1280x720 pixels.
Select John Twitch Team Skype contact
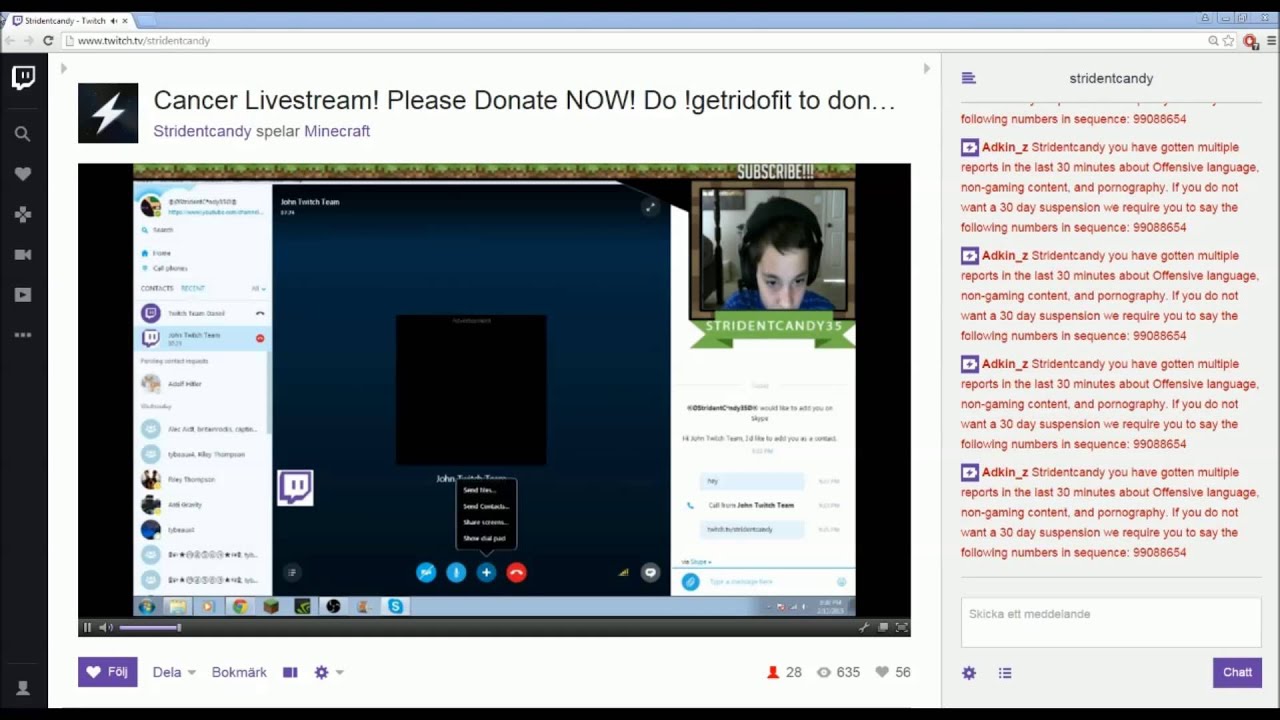pyautogui.click(x=204, y=338)
